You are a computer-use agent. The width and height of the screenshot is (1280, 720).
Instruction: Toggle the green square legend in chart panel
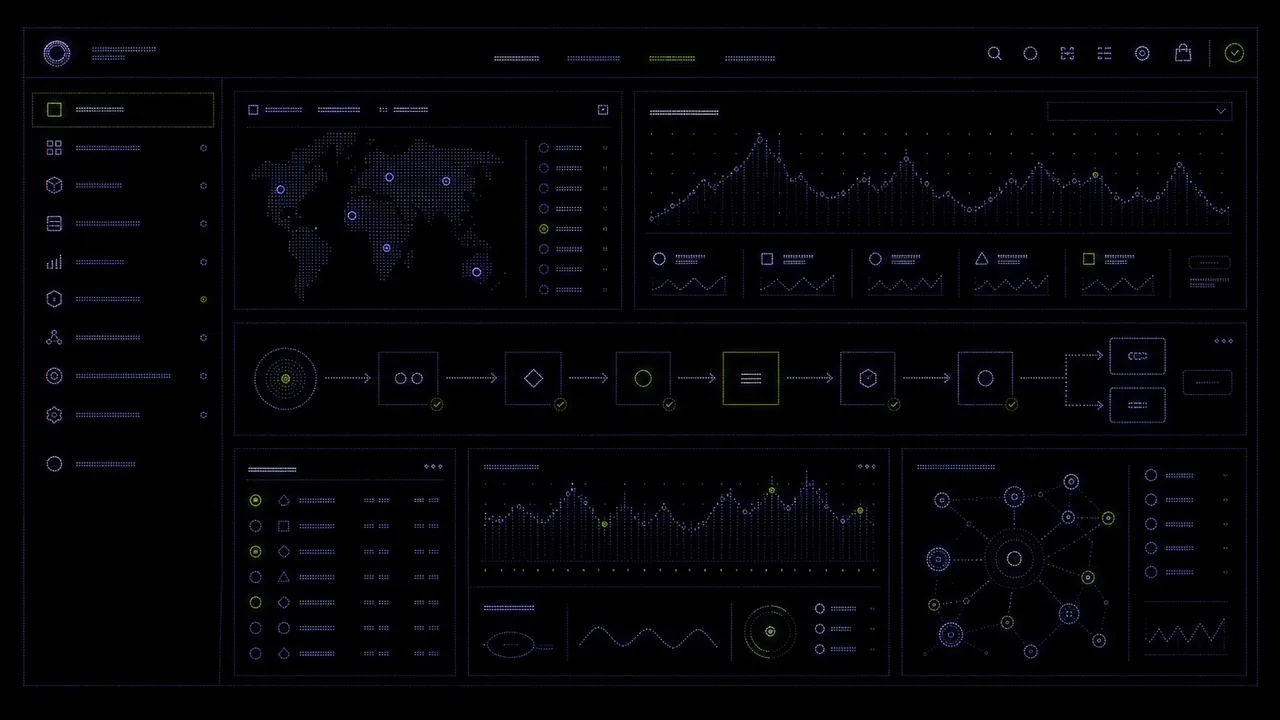pyautogui.click(x=1088, y=258)
